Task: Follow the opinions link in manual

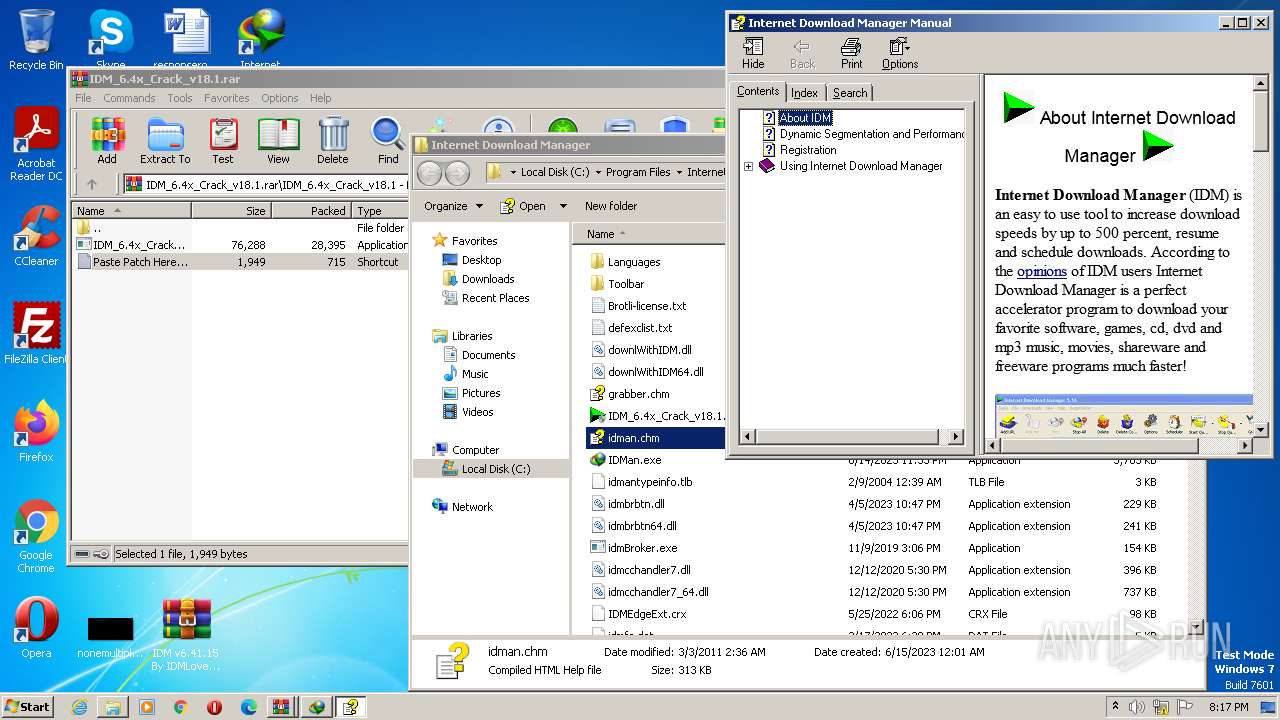Action: point(1042,271)
